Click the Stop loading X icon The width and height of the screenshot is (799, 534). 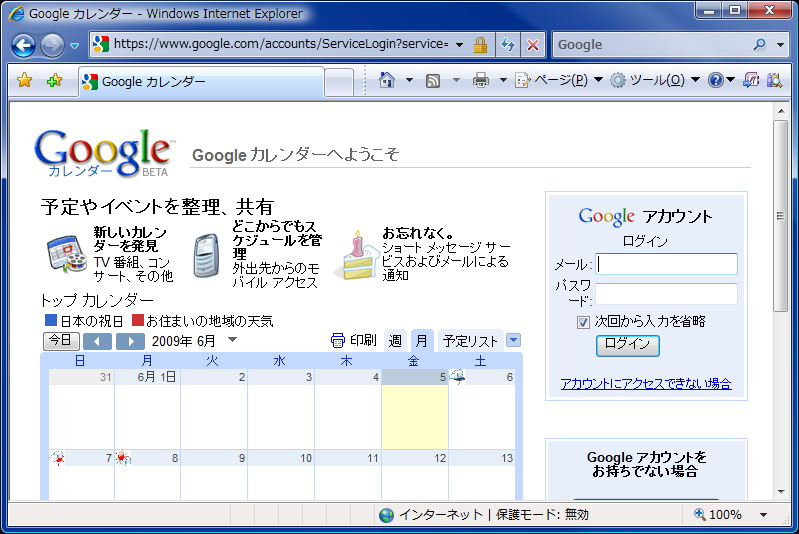tap(533, 45)
